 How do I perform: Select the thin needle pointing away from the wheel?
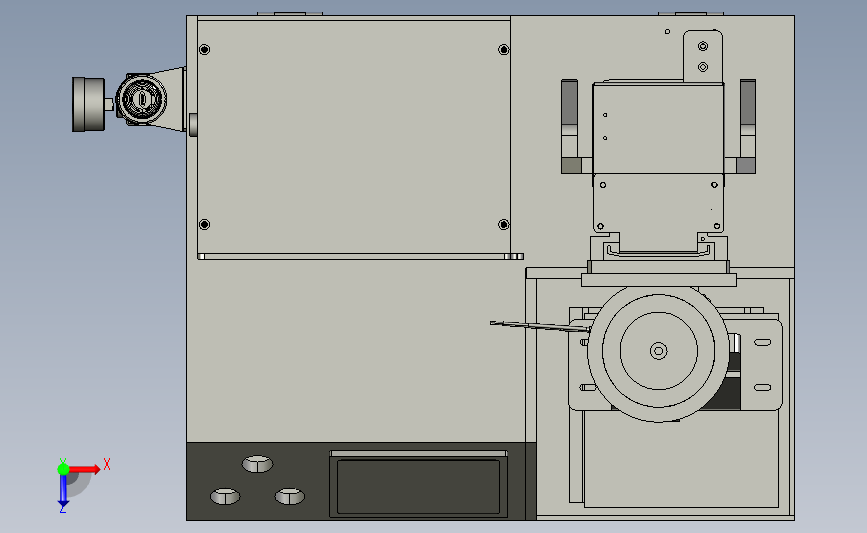tap(540, 326)
